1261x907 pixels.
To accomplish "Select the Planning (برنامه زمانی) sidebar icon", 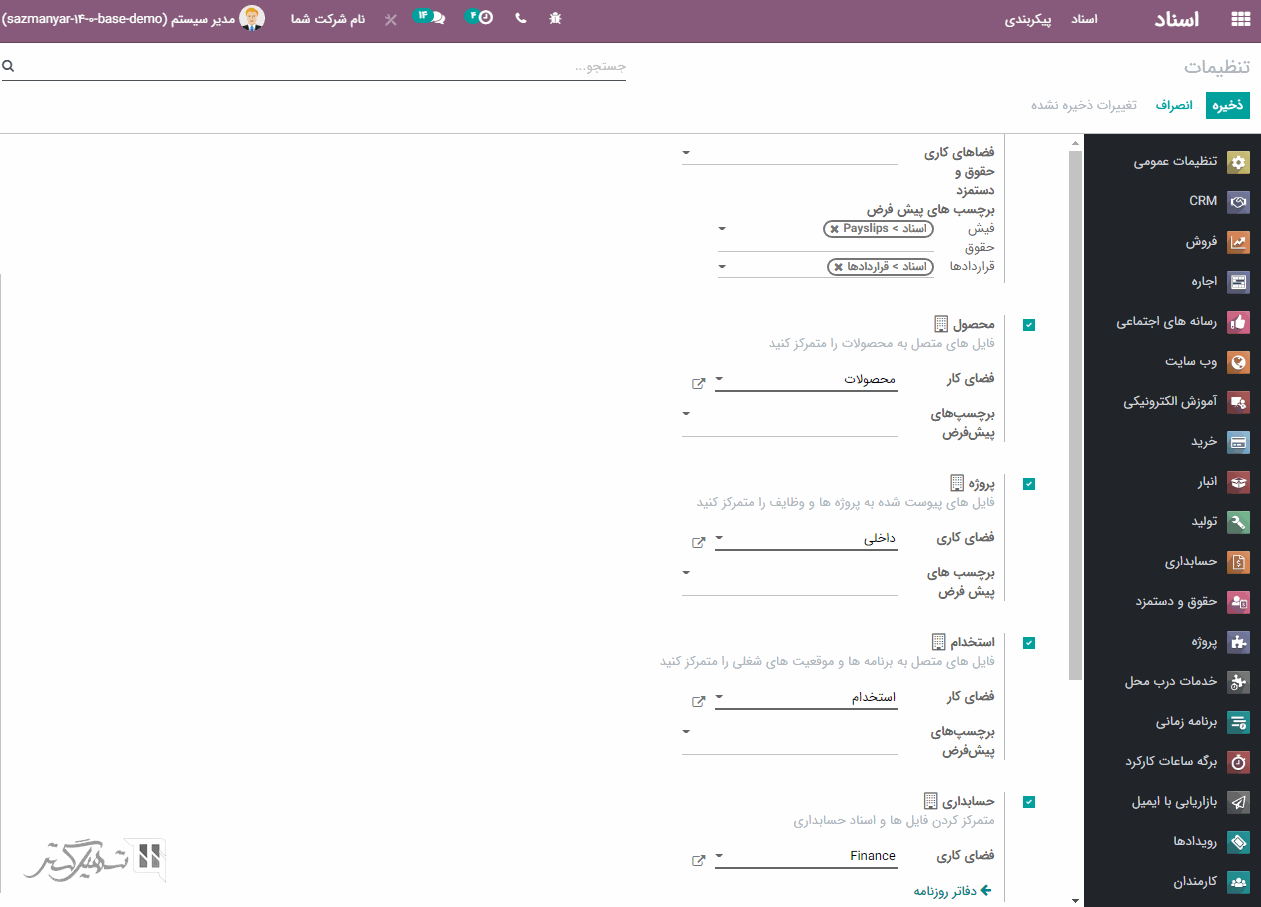I will [x=1239, y=722].
